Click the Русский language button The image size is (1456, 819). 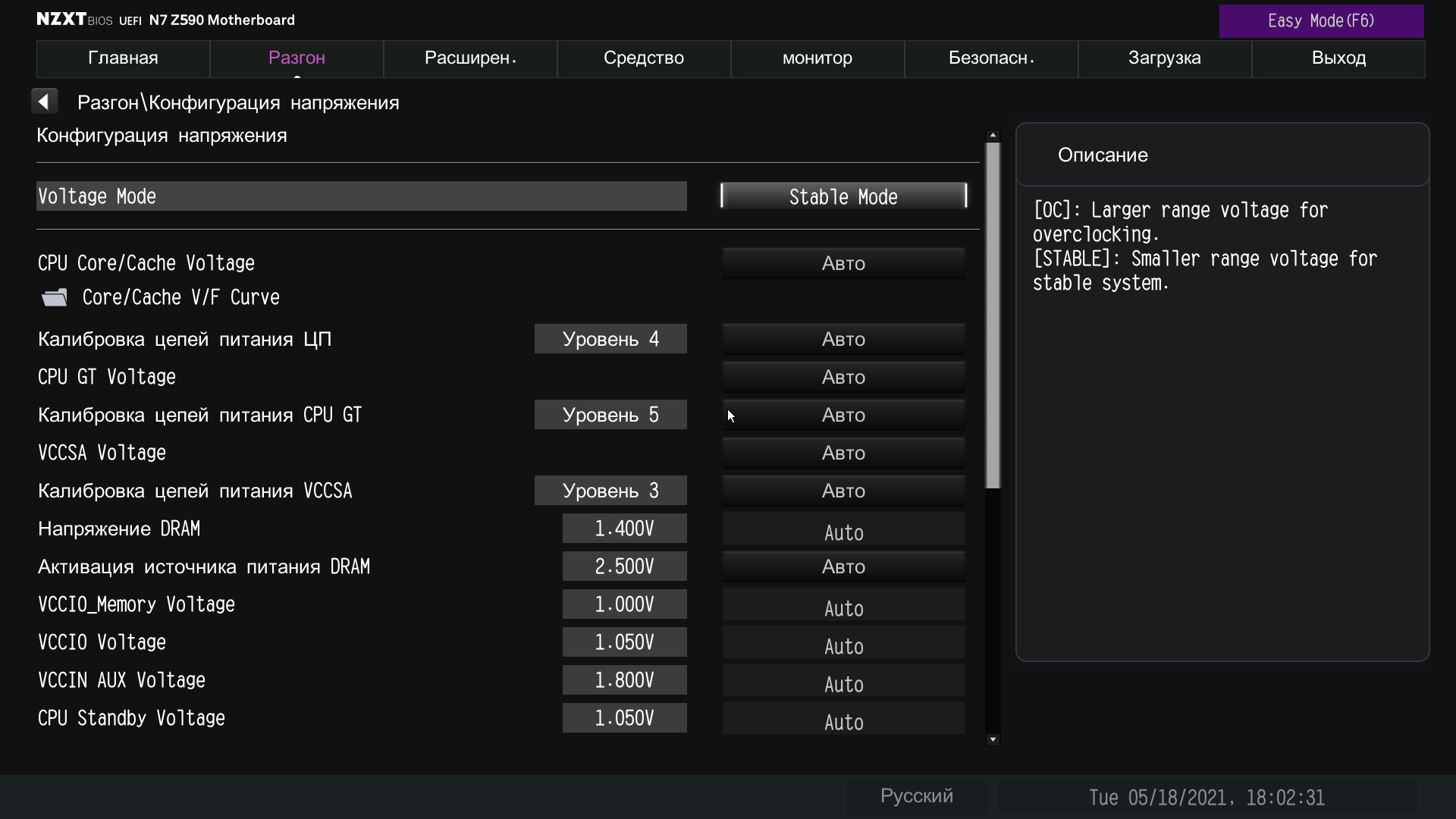click(916, 796)
